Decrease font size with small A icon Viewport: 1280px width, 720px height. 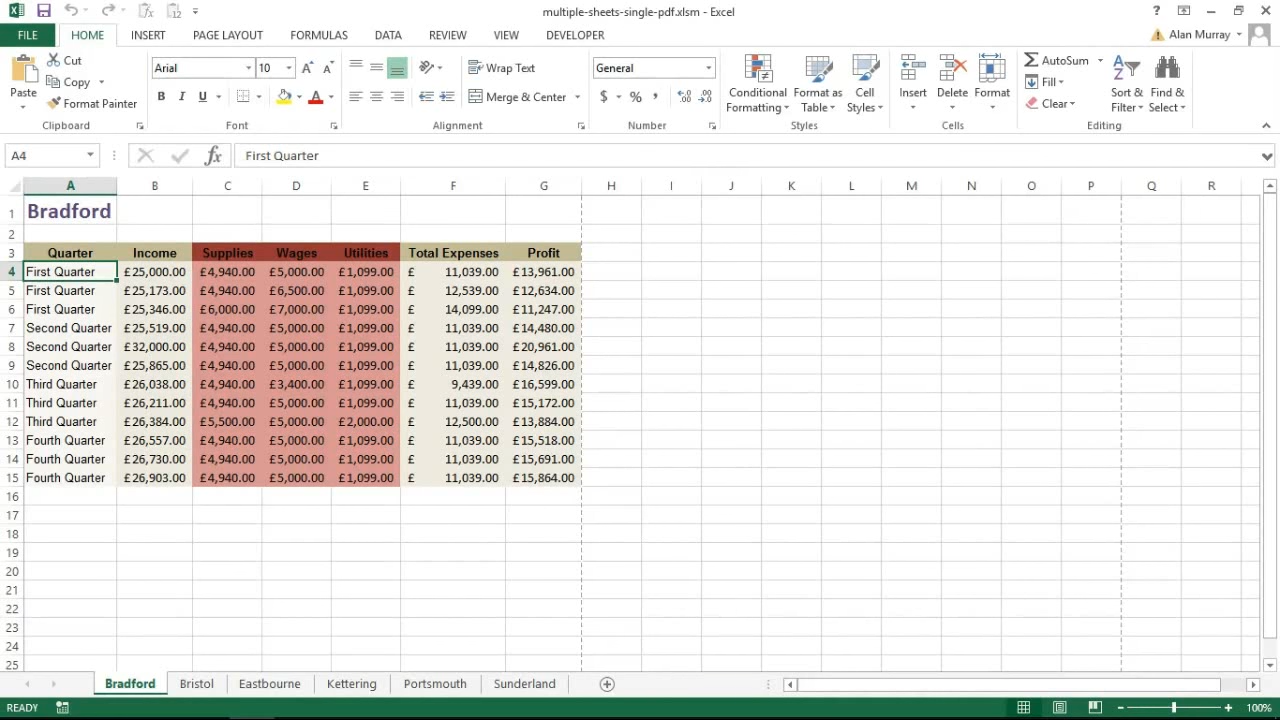327,68
